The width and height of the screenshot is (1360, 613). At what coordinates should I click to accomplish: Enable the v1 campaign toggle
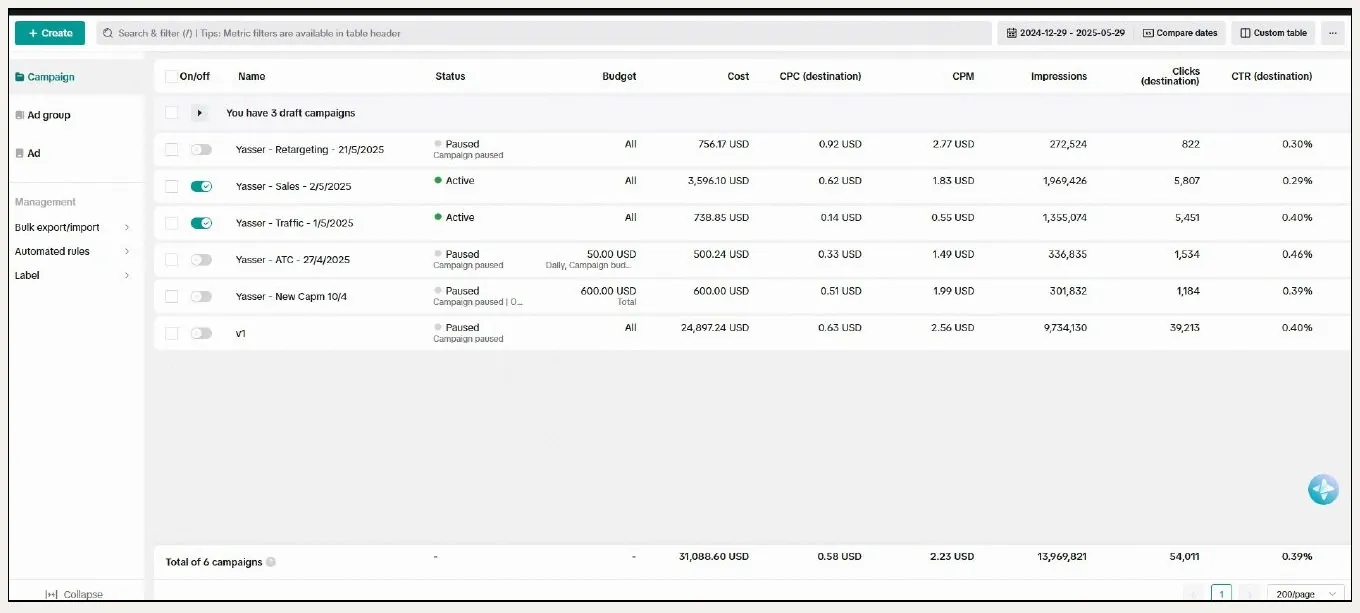[x=201, y=333]
